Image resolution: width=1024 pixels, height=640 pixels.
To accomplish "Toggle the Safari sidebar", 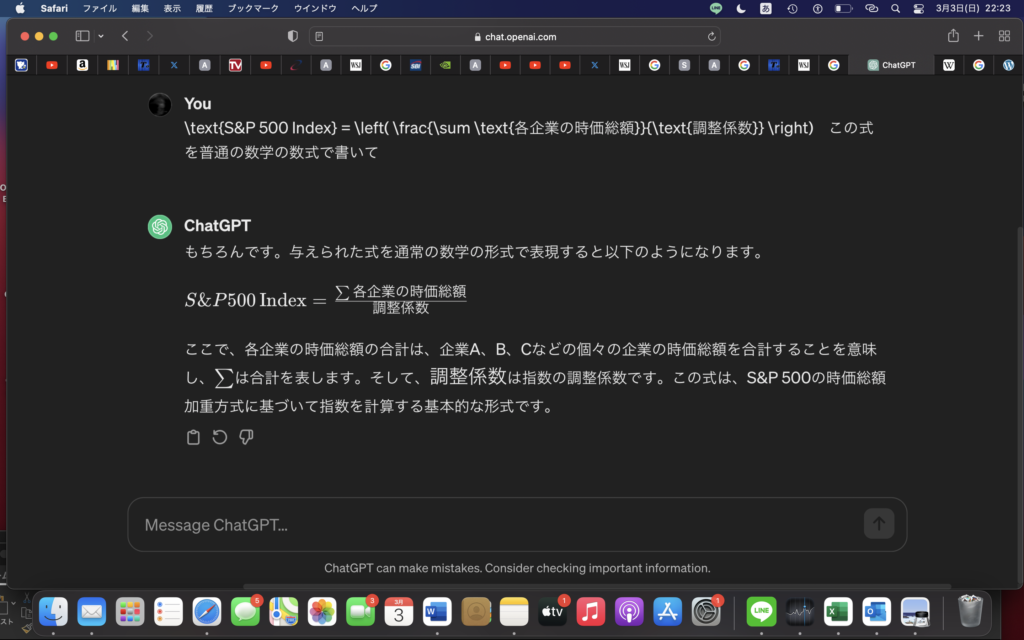I will (82, 36).
